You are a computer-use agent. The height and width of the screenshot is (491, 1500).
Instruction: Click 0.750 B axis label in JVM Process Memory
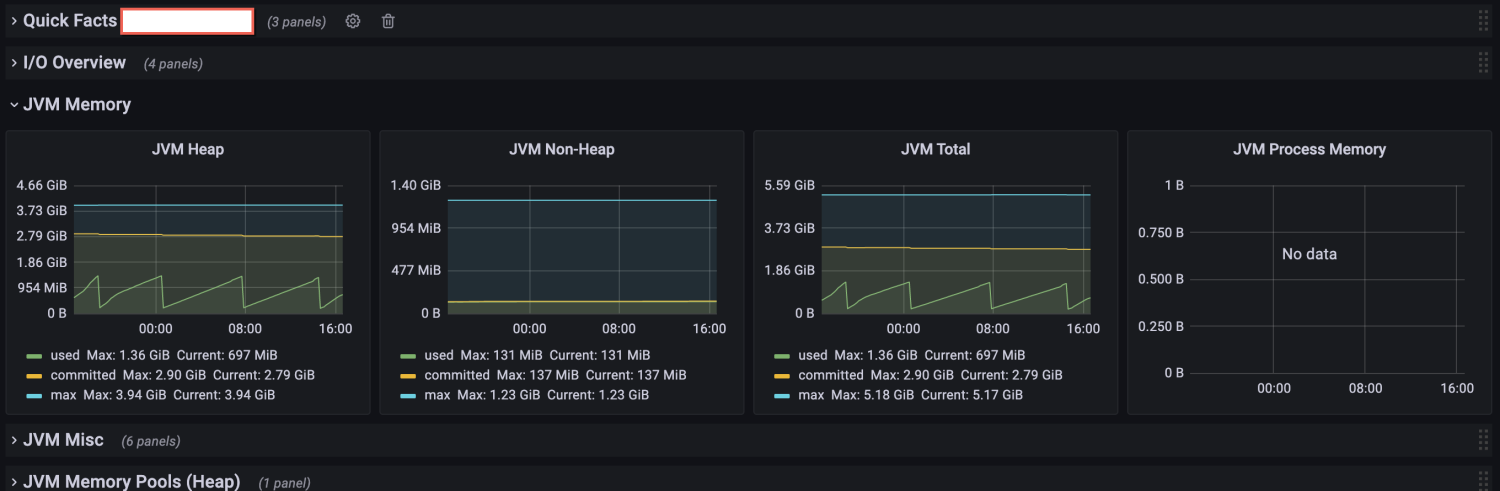[1161, 232]
